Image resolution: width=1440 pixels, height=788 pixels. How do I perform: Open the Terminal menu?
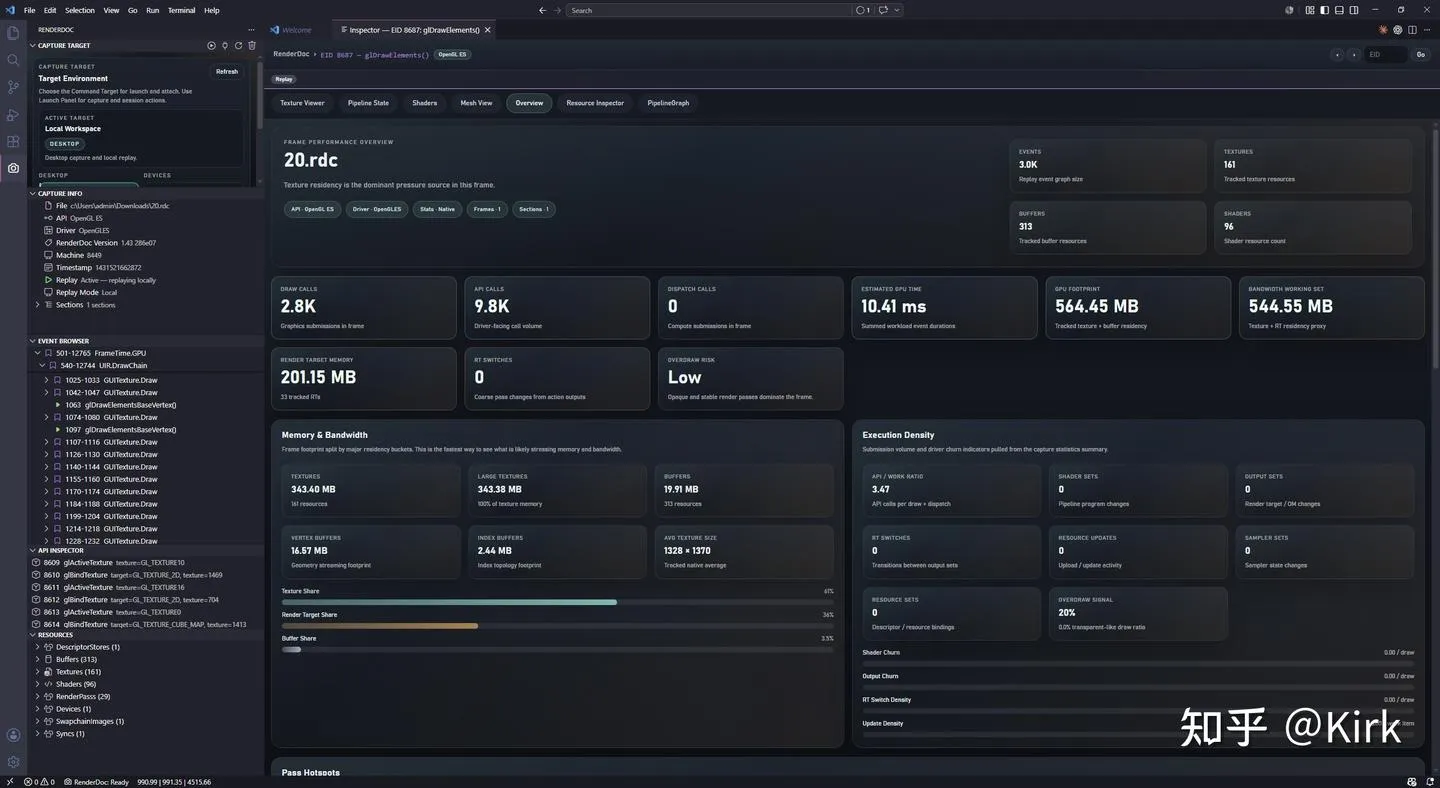click(x=181, y=10)
